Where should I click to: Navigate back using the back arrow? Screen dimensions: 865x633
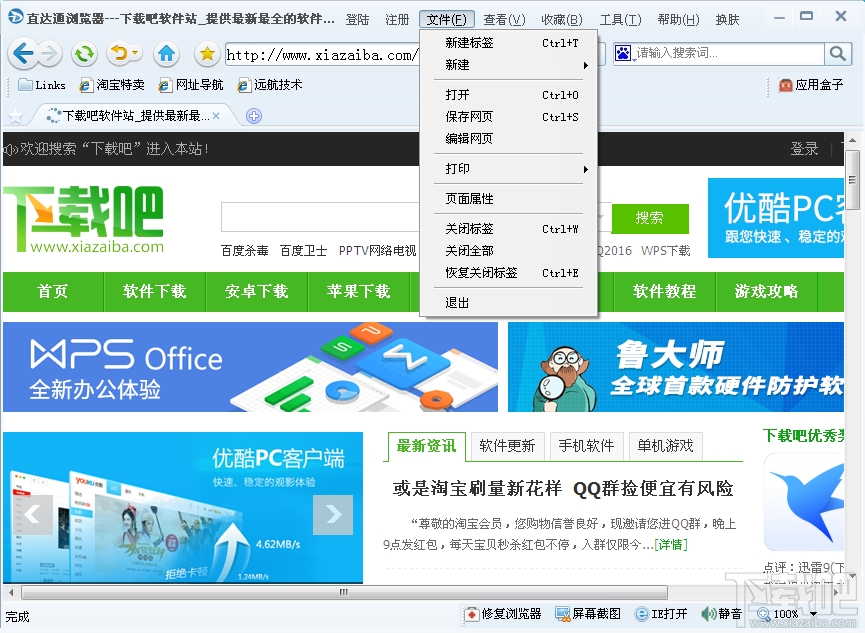(25, 54)
